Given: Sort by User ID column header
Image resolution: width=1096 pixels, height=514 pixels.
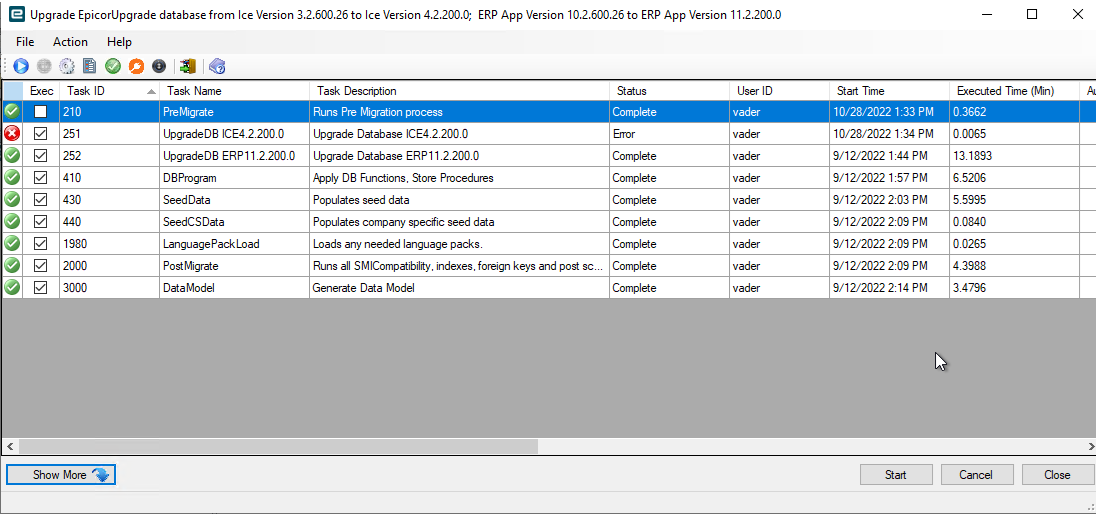Looking at the screenshot, I should tap(780, 91).
